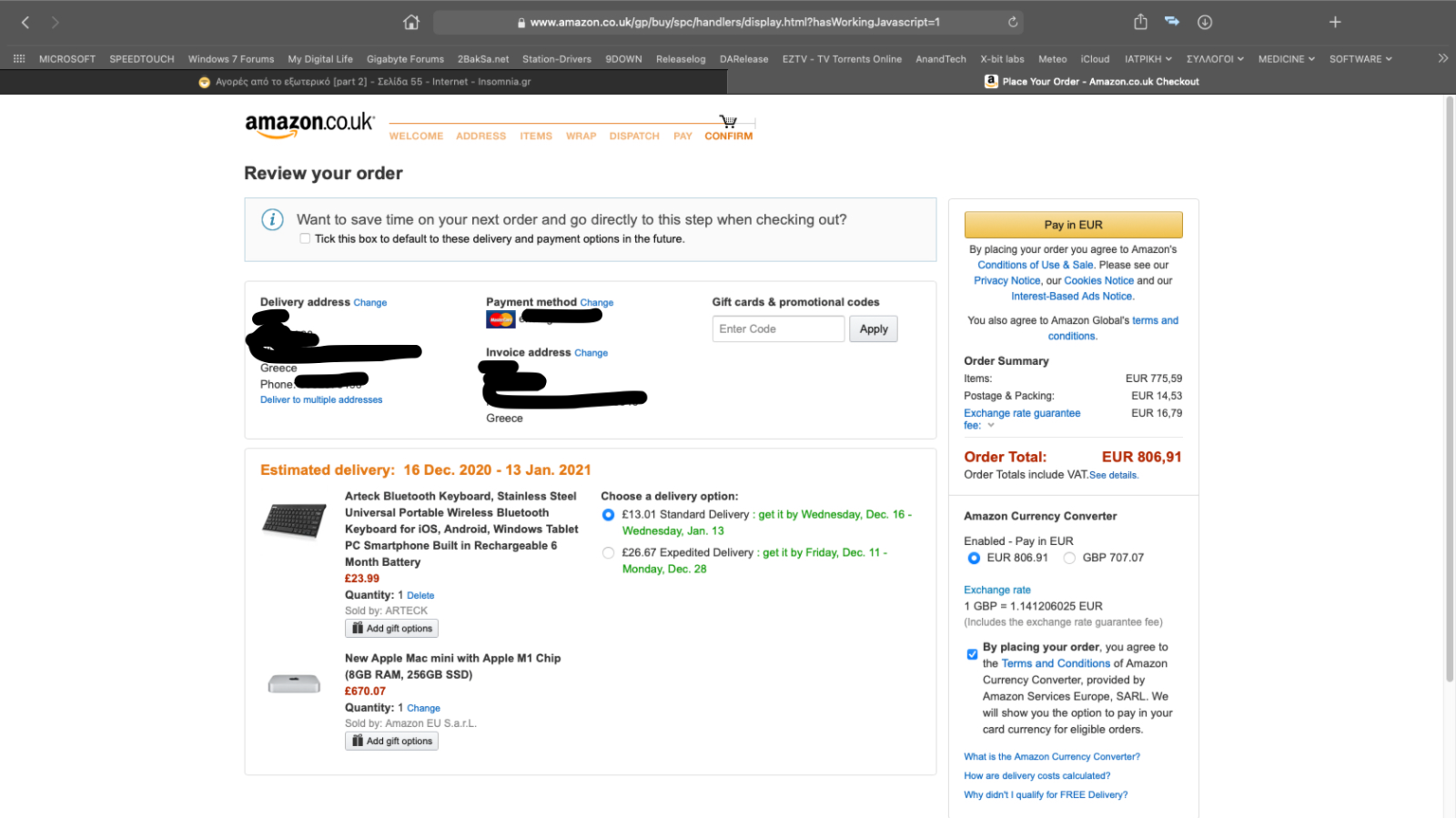
Task: Click the amazon.co.uk logo
Action: coord(309,125)
